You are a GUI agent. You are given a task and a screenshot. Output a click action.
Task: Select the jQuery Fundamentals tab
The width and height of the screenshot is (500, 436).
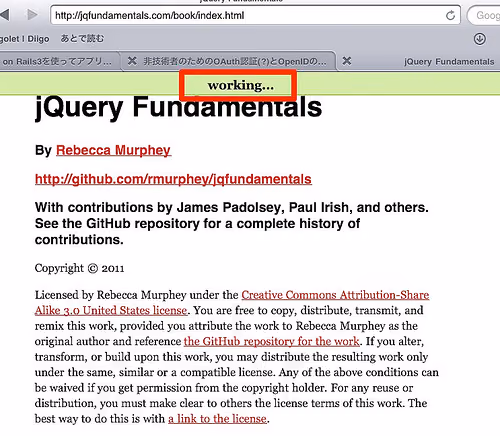pyautogui.click(x=449, y=62)
